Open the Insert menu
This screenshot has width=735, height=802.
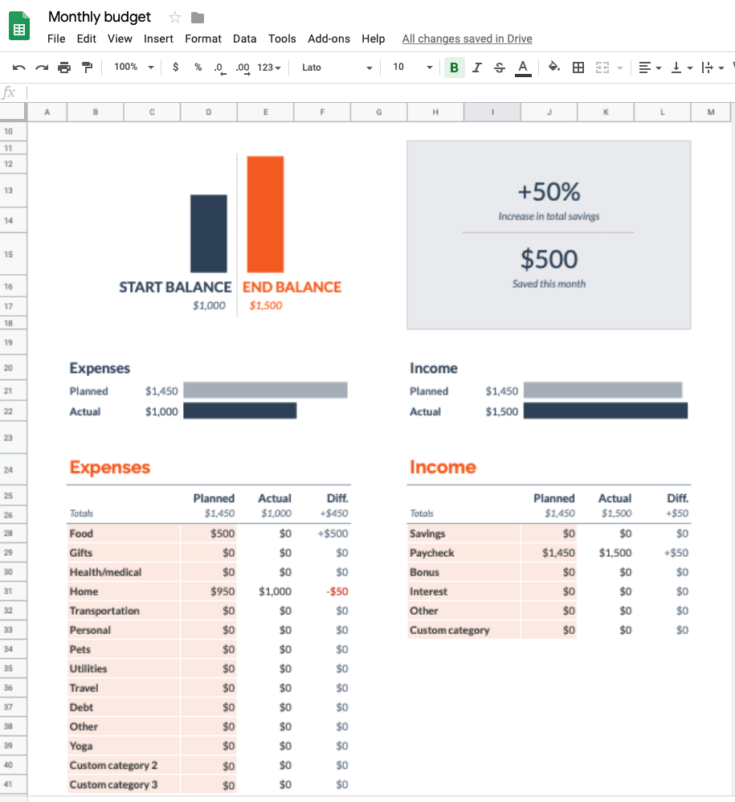pyautogui.click(x=158, y=39)
